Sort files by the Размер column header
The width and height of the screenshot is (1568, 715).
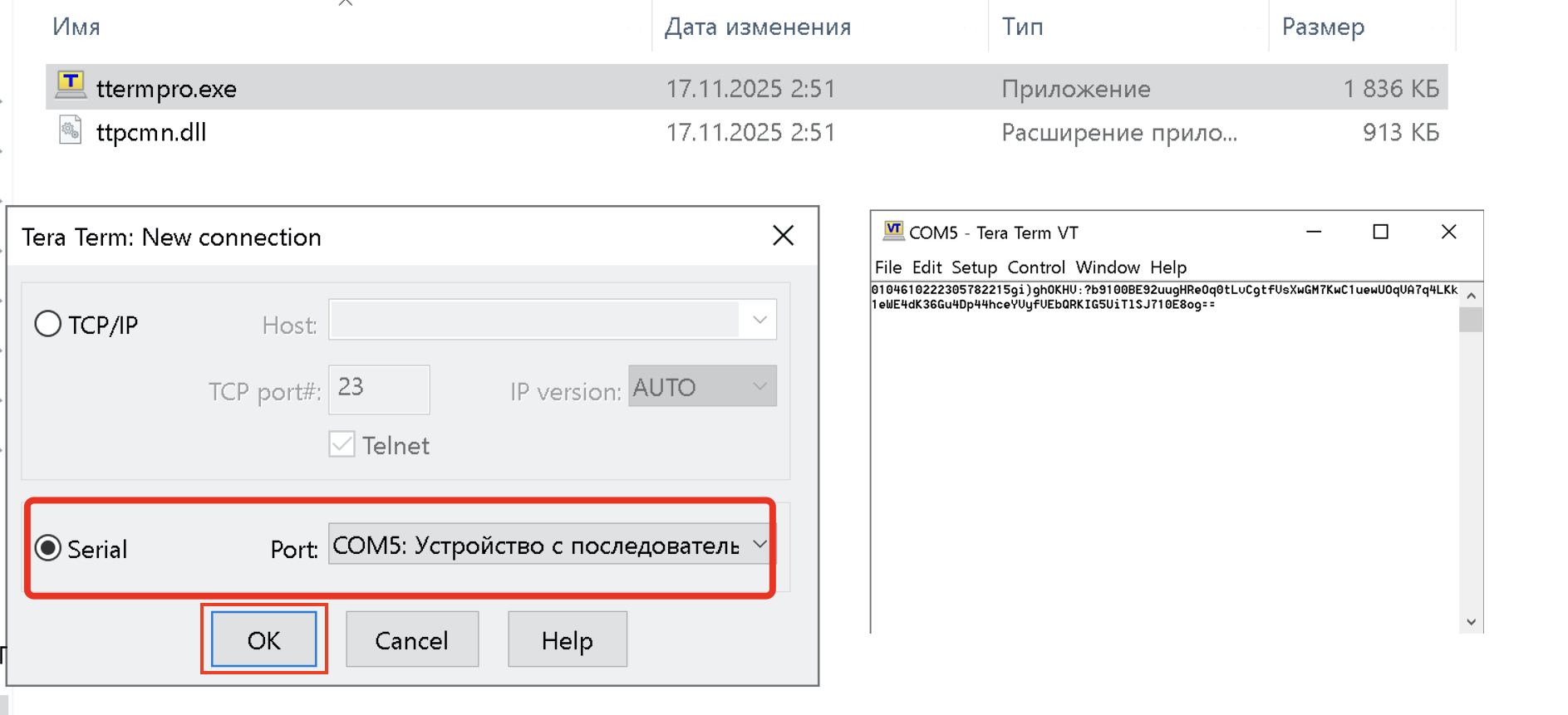[x=1323, y=27]
